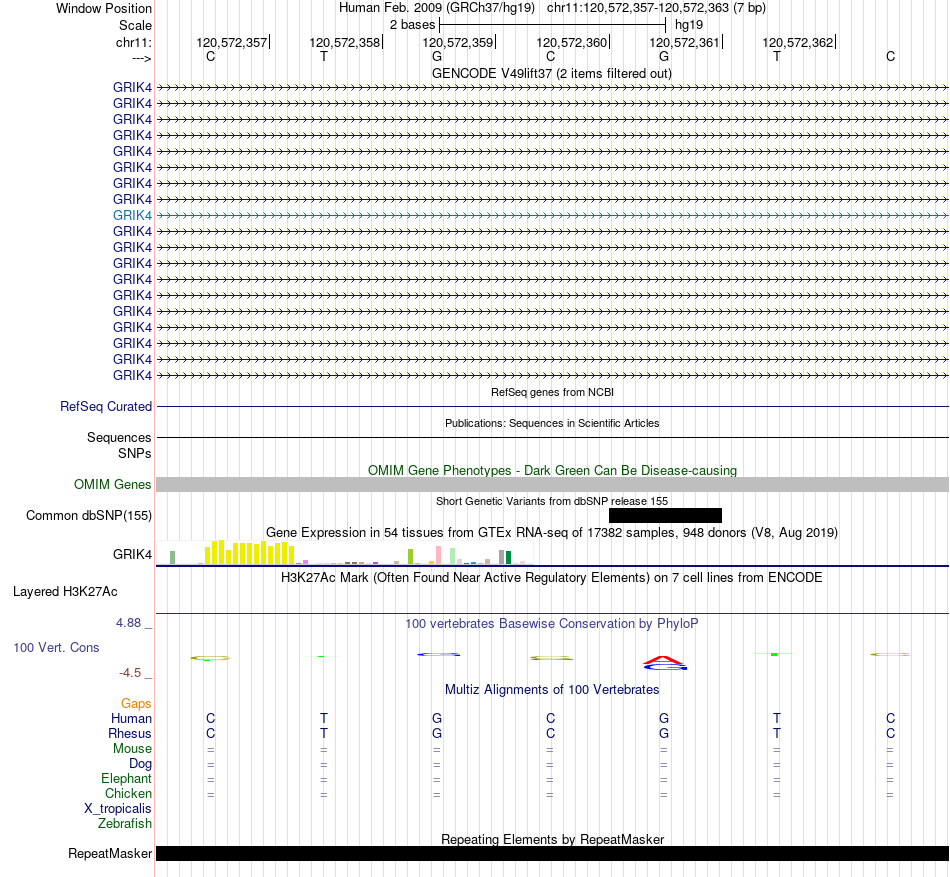Click the Window Position track label
Screen dimensions: 950x877
coord(104,8)
